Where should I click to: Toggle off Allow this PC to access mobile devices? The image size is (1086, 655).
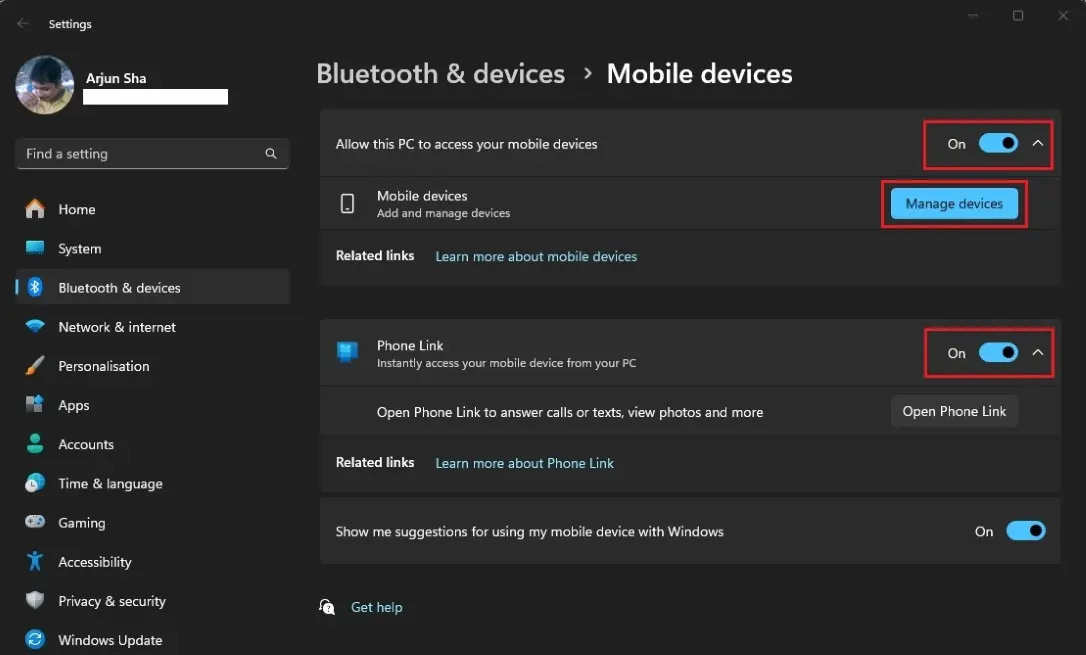click(997, 143)
